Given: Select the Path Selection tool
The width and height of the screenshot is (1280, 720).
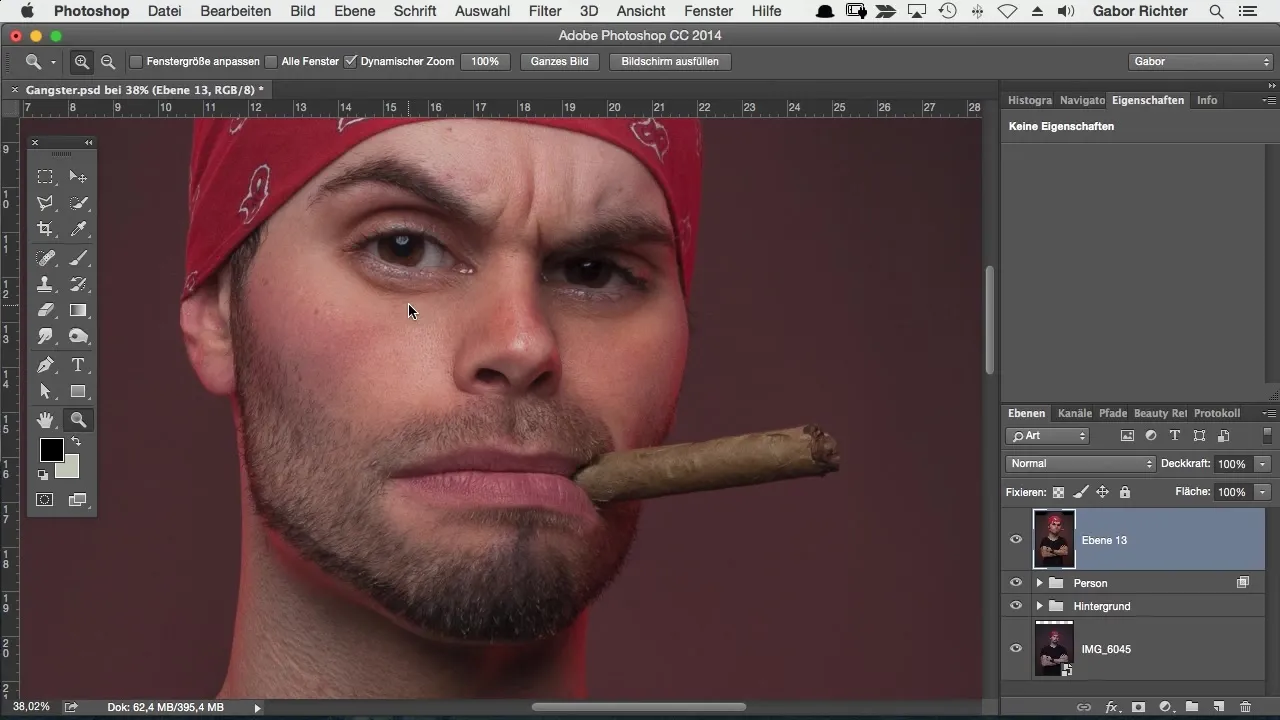Looking at the screenshot, I should click(45, 392).
